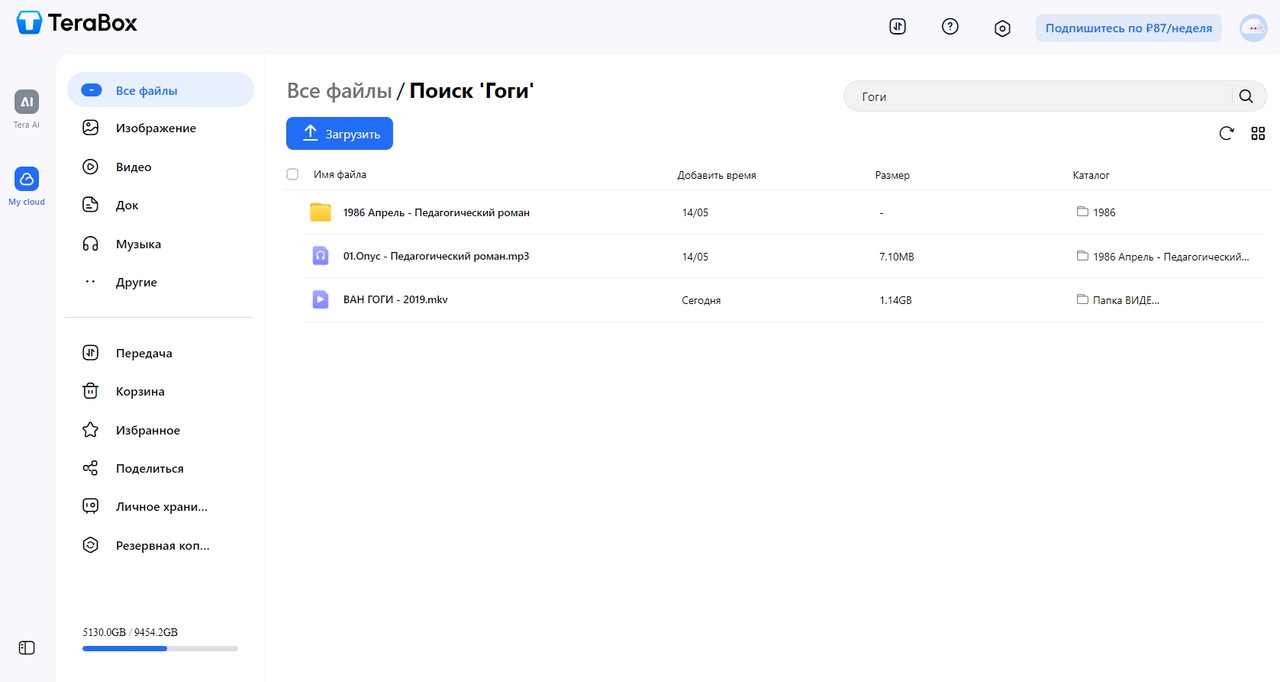Click date 'Сегодня' in mkv row
Screen dimensions: 1280x682
pyautogui.click(x=701, y=300)
